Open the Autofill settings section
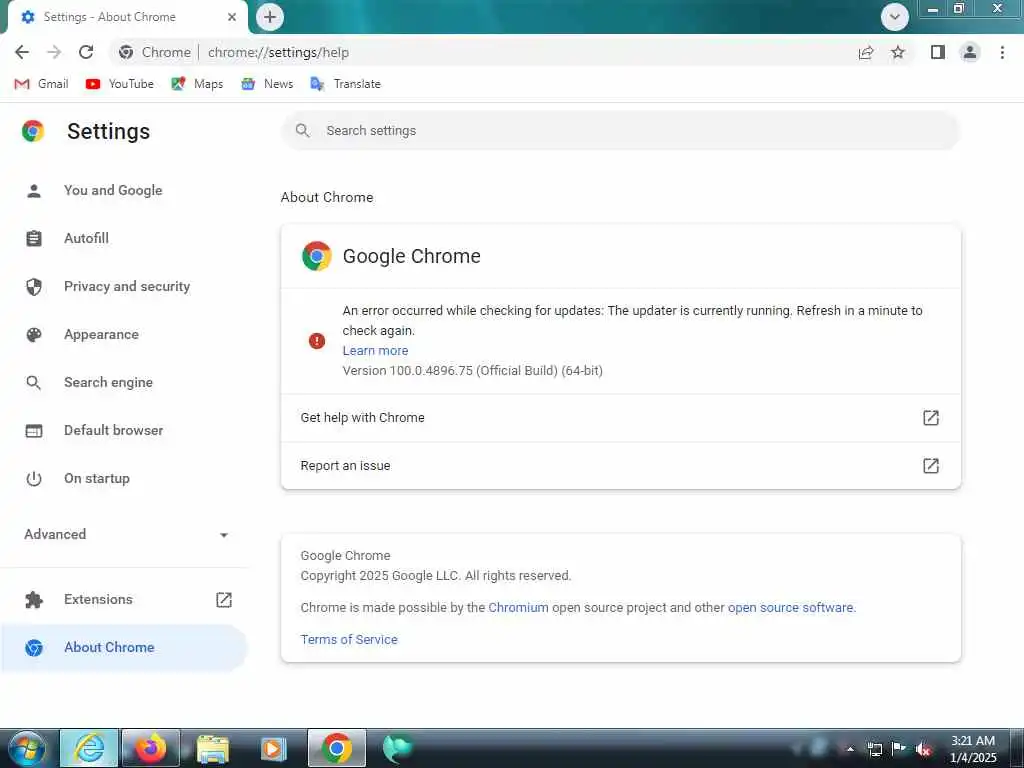1024x768 pixels. [x=124, y=238]
